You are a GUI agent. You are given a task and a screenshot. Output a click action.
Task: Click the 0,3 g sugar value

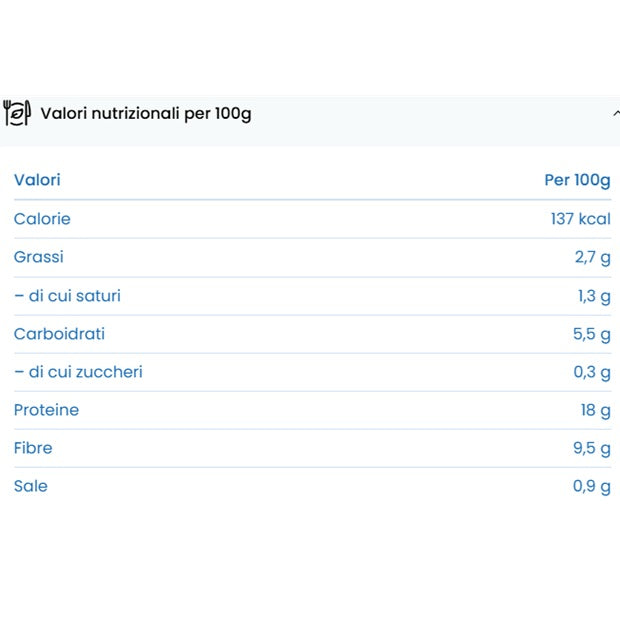pyautogui.click(x=592, y=372)
